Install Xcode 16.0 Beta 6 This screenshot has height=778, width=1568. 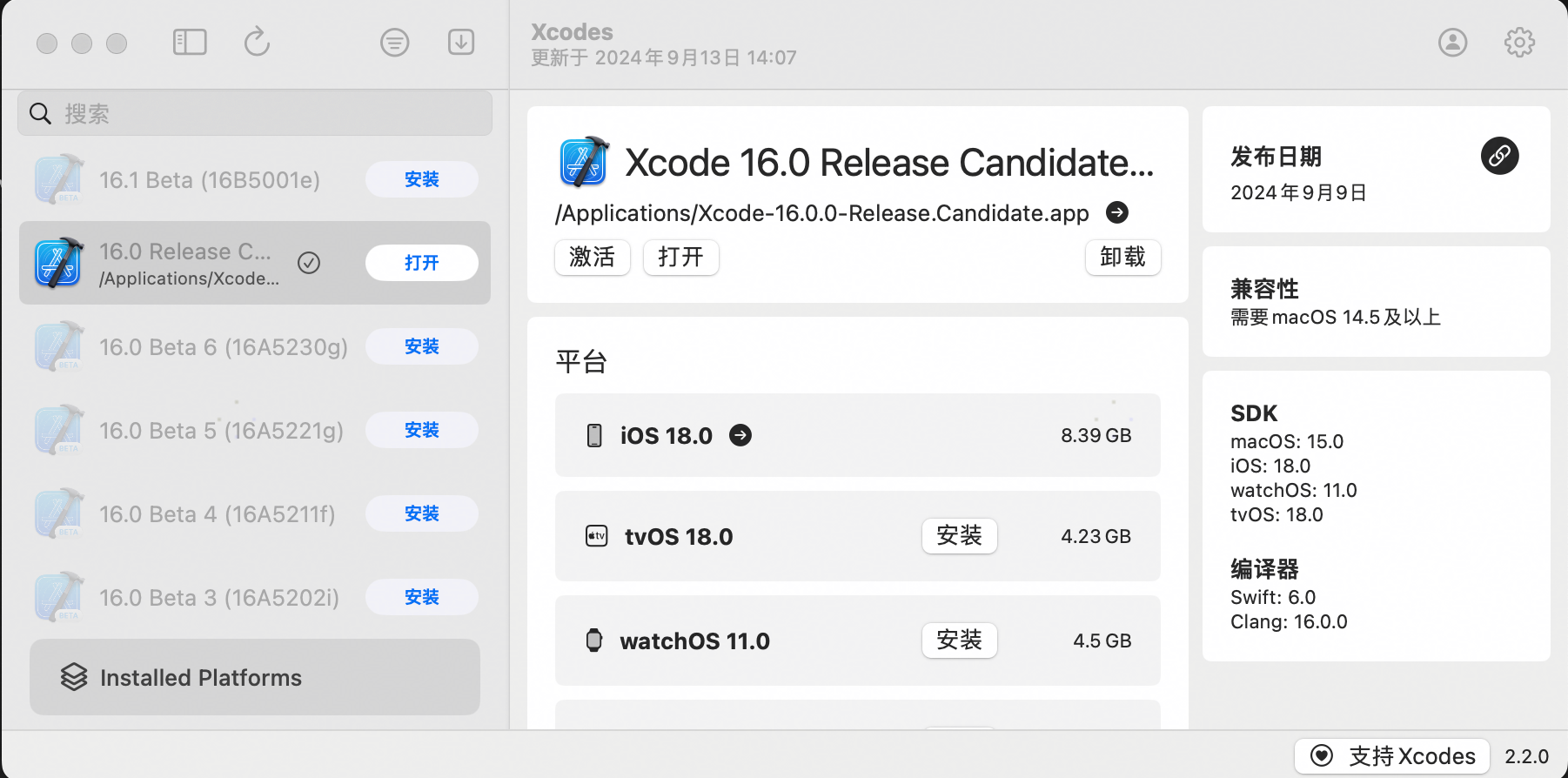click(x=422, y=346)
